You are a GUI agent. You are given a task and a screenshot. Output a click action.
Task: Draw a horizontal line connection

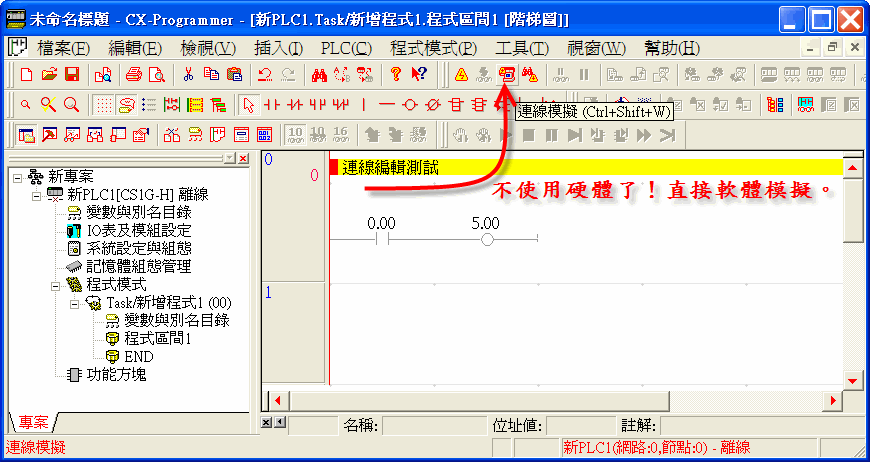pyautogui.click(x=387, y=104)
